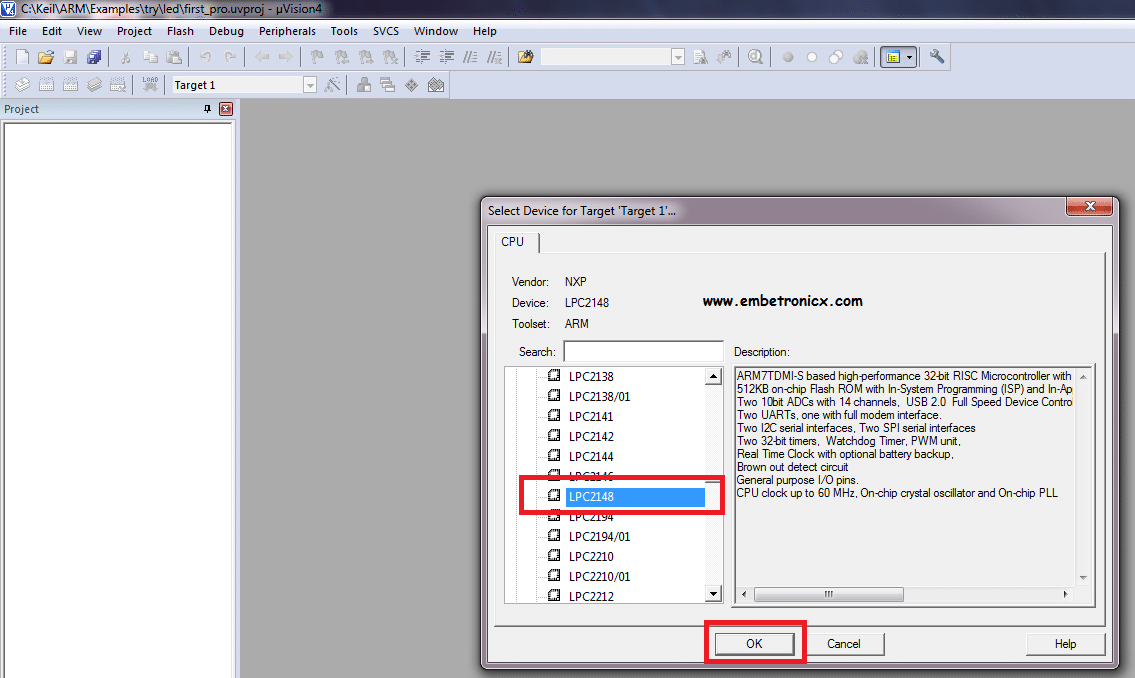Click the Project panel pin icon

click(207, 109)
